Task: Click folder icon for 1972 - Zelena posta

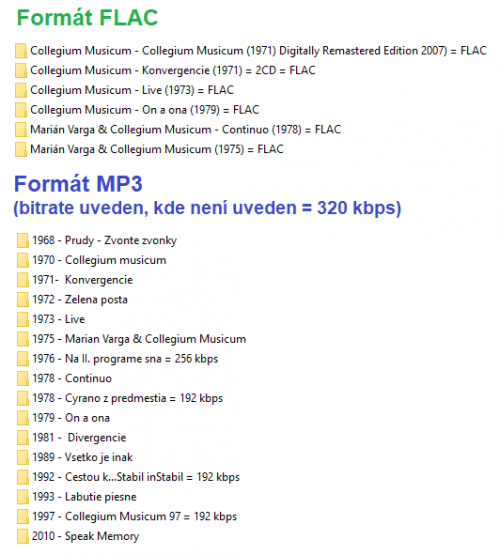Action: [x=23, y=299]
